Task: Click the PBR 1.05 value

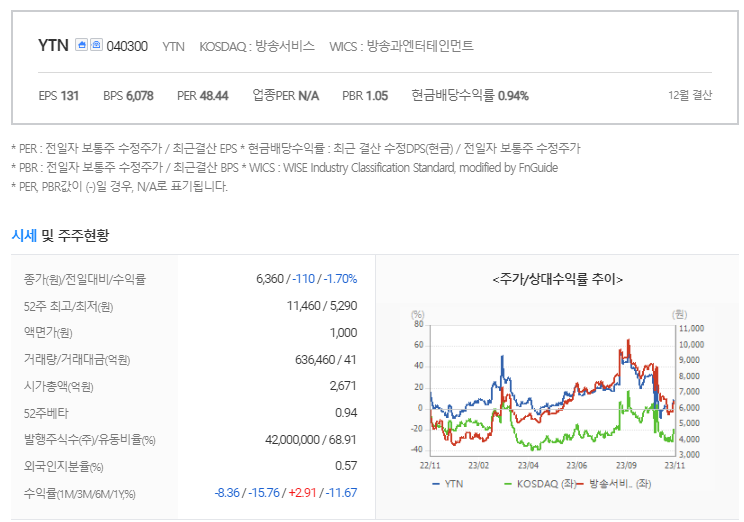Action: pyautogui.click(x=365, y=96)
